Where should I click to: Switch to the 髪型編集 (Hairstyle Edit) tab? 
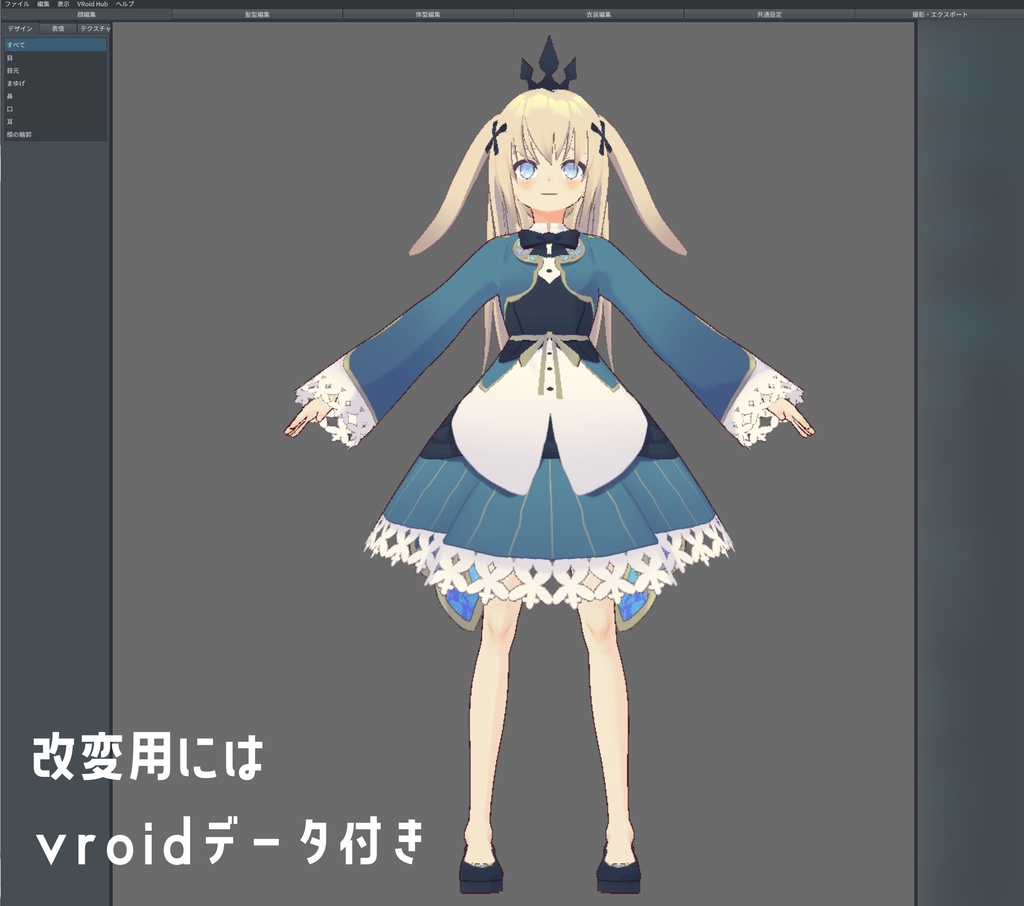[256, 14]
